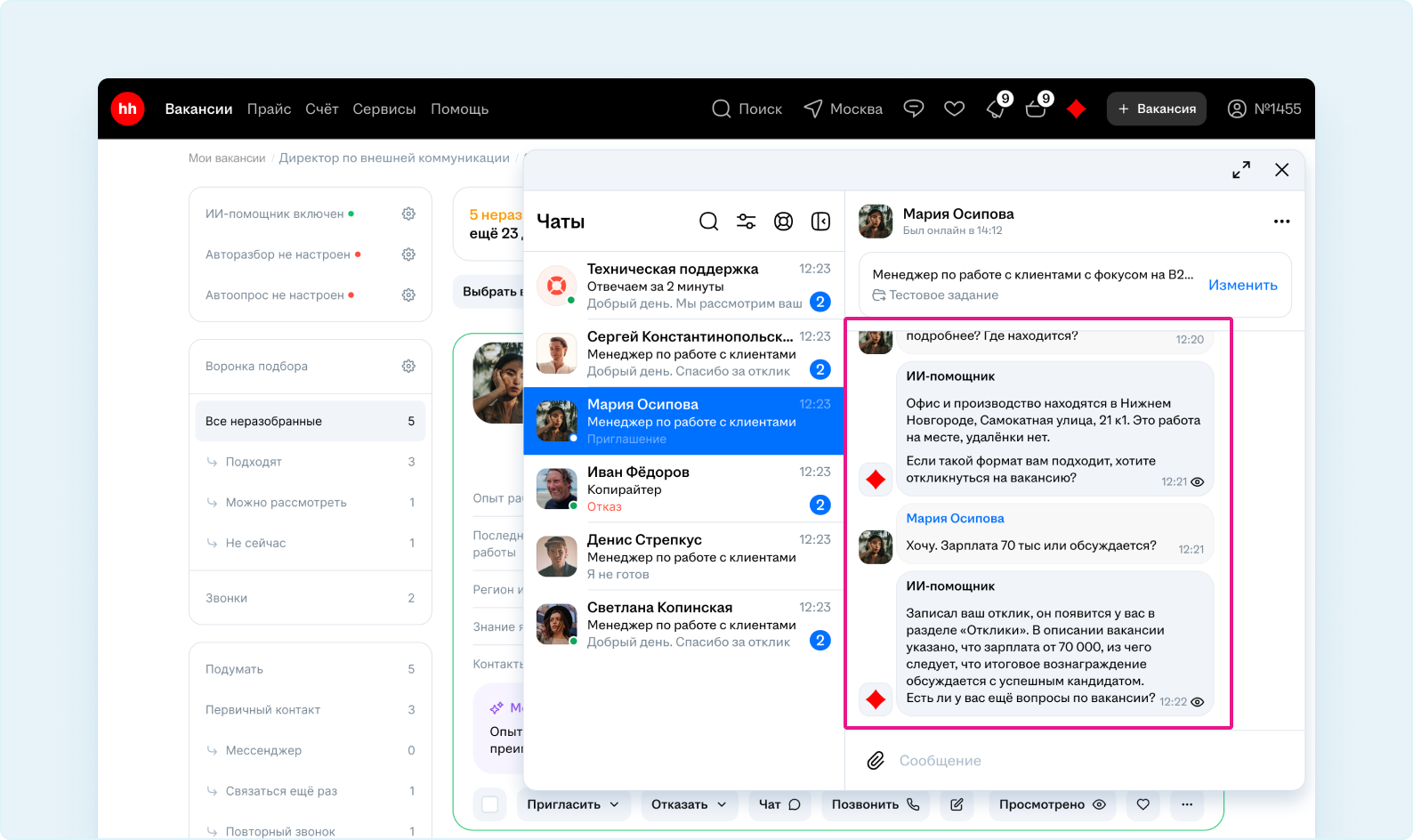Open Сервисы in top navigation
This screenshot has width=1413, height=840.
tap(384, 109)
